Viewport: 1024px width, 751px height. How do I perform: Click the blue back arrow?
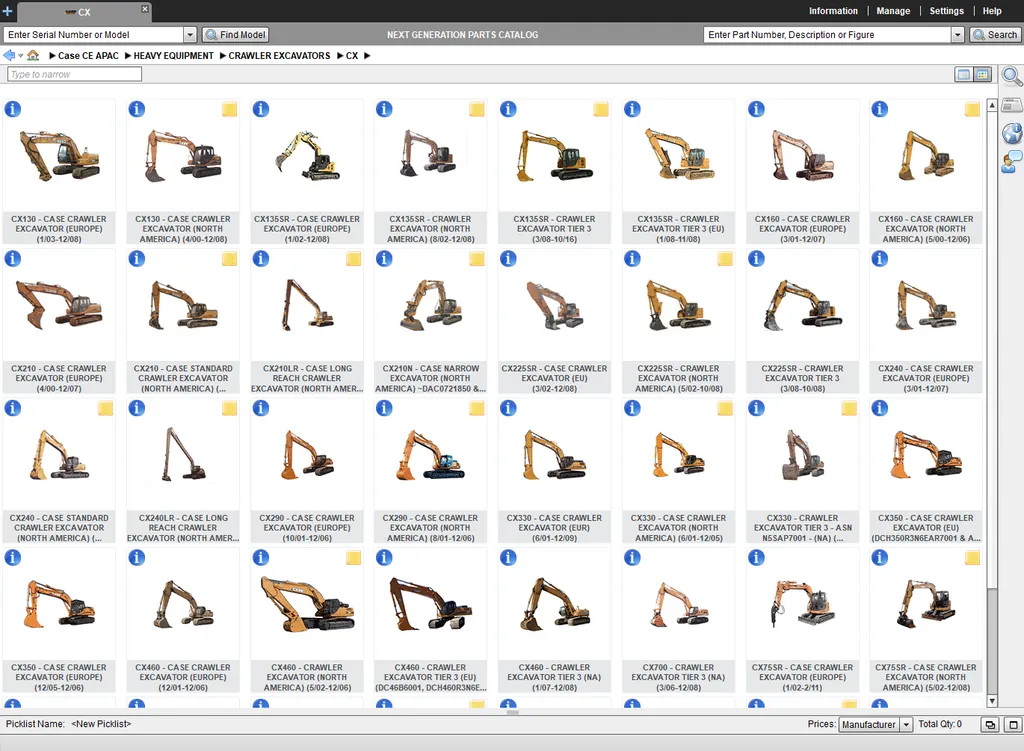(x=9, y=56)
